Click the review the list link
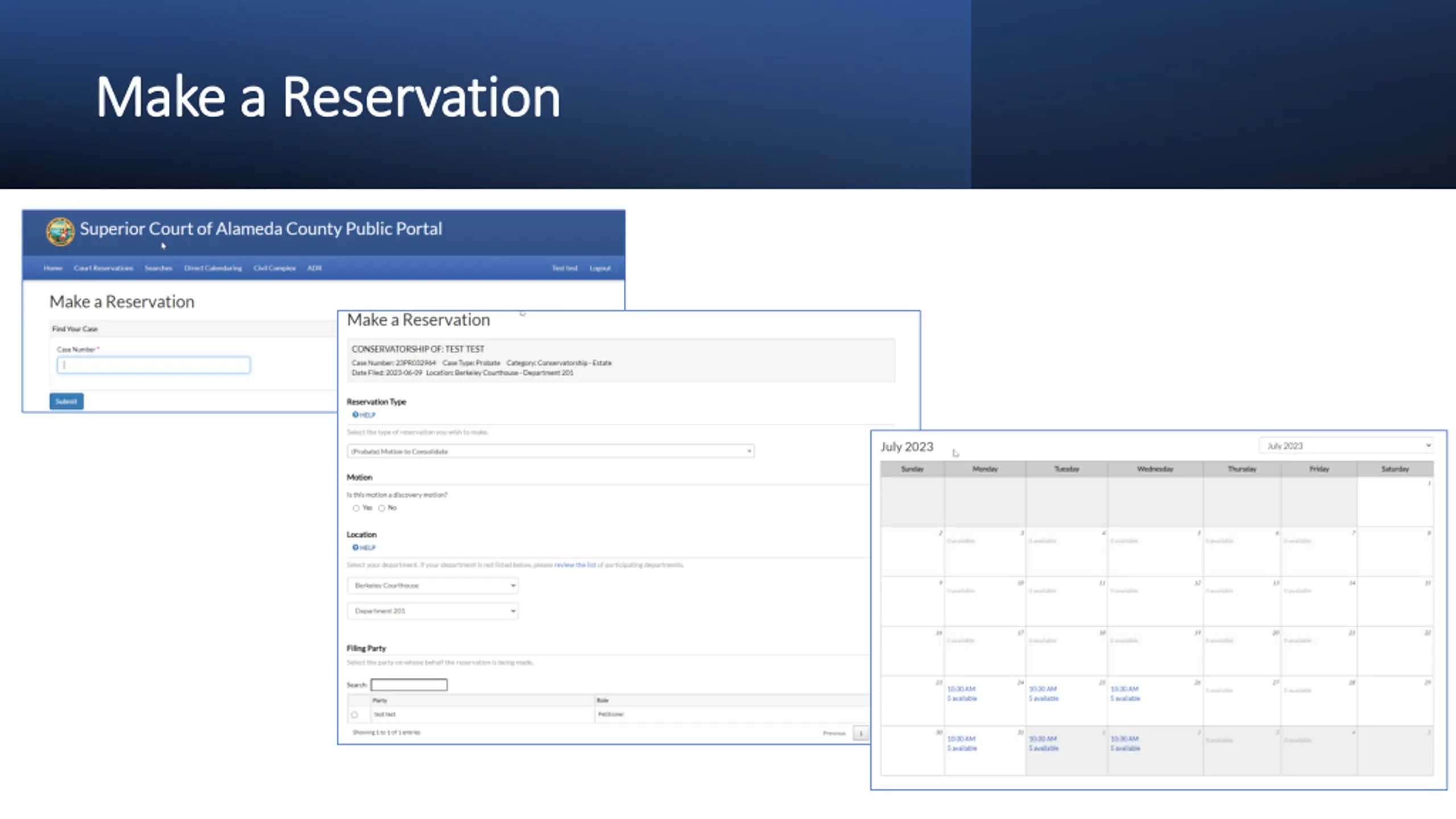This screenshot has height=819, width=1456. coord(575,565)
